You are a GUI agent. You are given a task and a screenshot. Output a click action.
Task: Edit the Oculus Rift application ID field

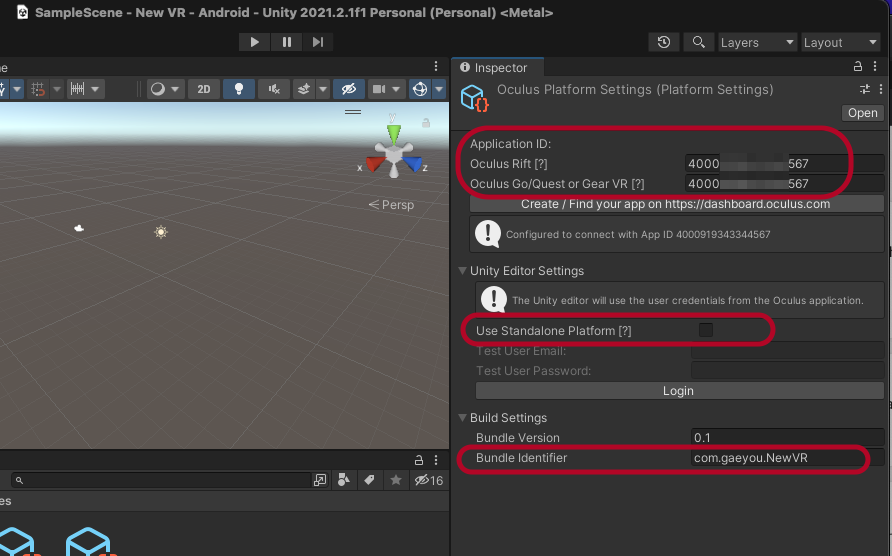(784, 164)
